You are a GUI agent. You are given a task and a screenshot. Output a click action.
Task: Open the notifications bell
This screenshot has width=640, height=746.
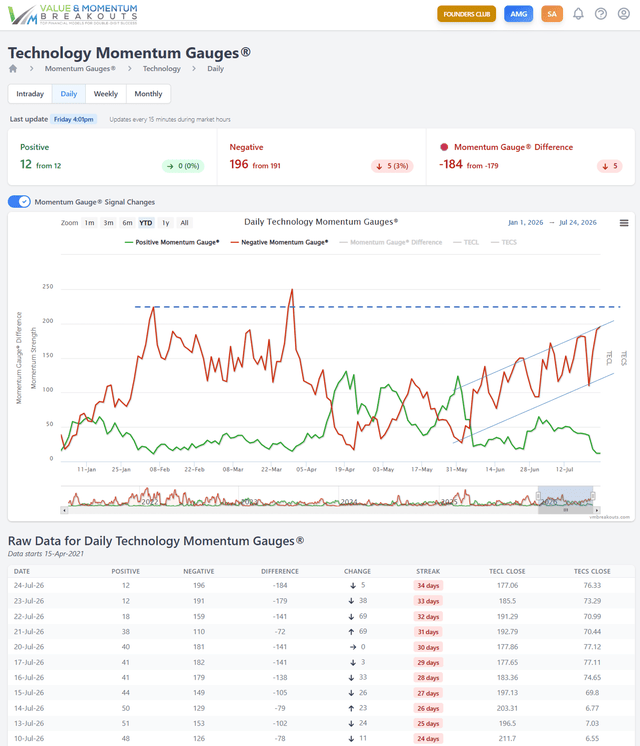click(x=578, y=14)
